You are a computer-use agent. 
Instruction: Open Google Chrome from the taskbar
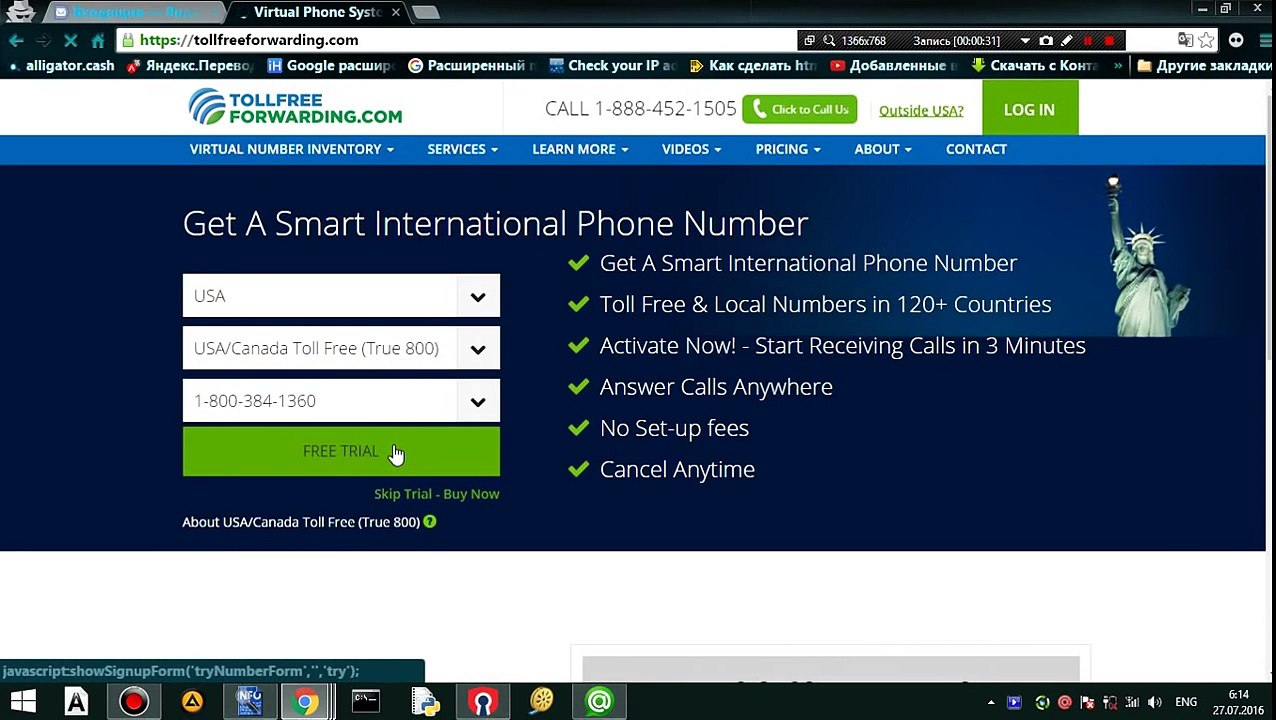[307, 702]
